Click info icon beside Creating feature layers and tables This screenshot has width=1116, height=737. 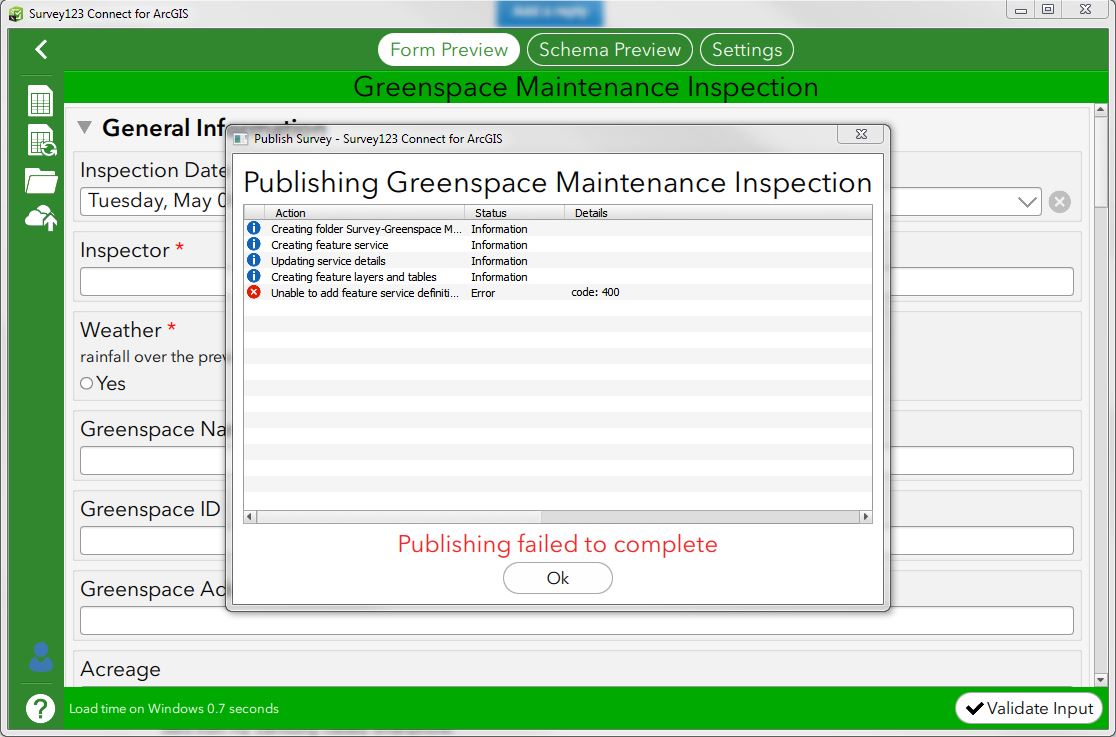point(253,276)
